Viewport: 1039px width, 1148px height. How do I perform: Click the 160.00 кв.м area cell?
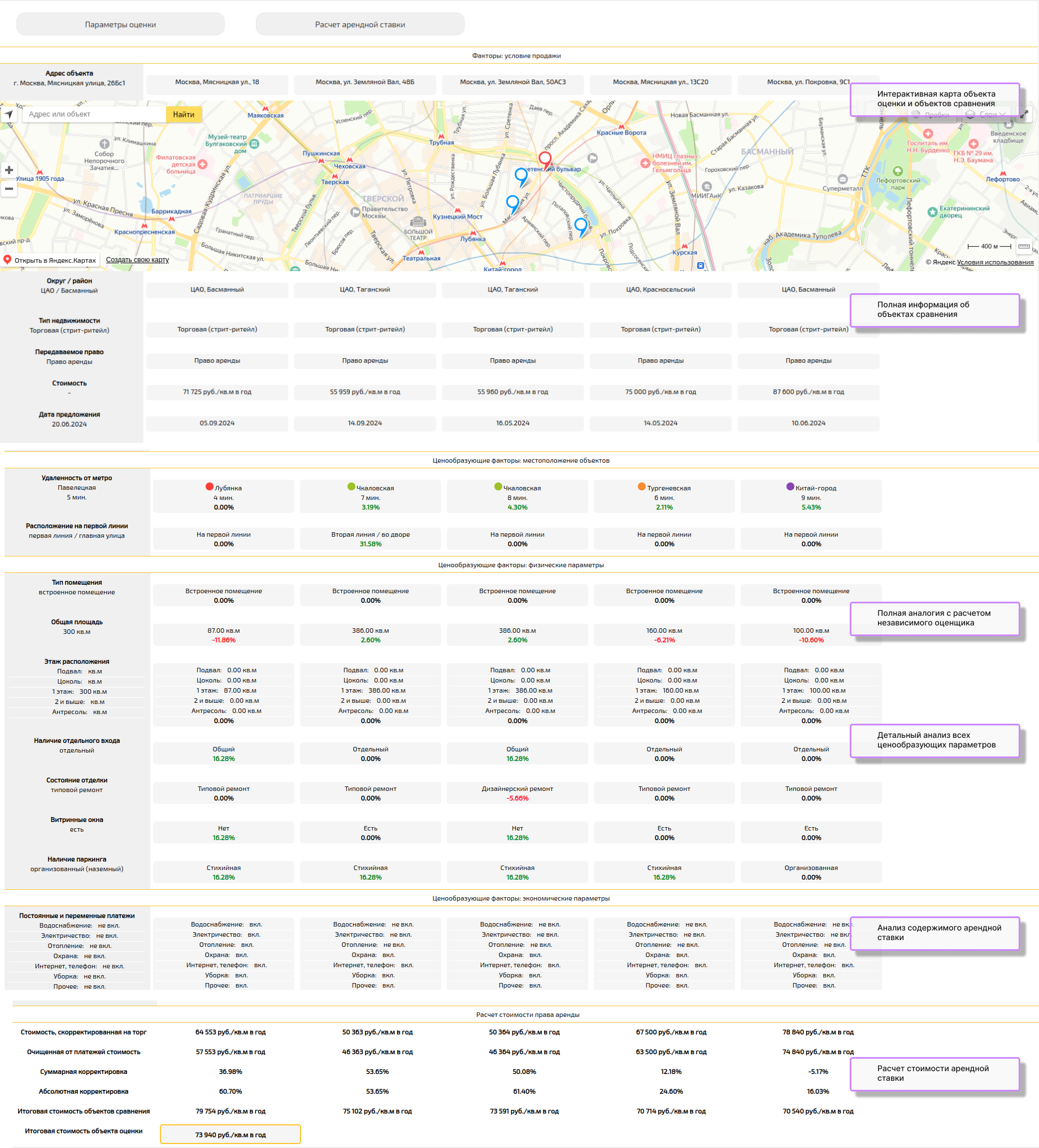(x=664, y=635)
